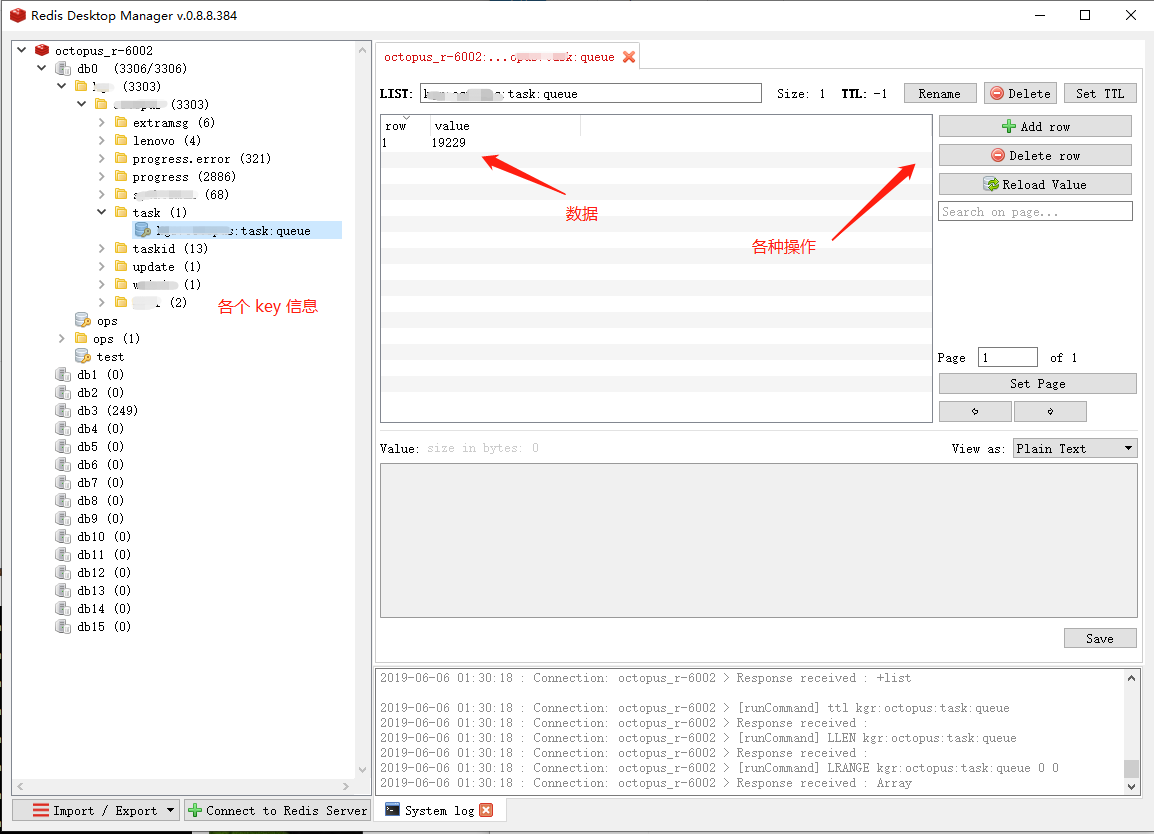Image resolution: width=1154 pixels, height=834 pixels.
Task: Click the key tree vertical scrollbar
Action: [x=362, y=410]
